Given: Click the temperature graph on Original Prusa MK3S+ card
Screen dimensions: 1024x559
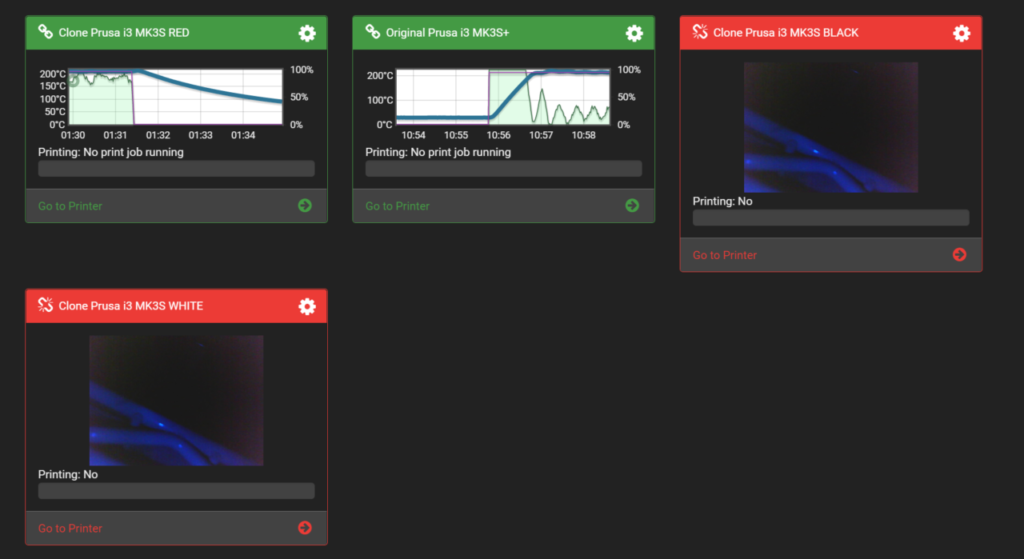Looking at the screenshot, I should point(503,97).
